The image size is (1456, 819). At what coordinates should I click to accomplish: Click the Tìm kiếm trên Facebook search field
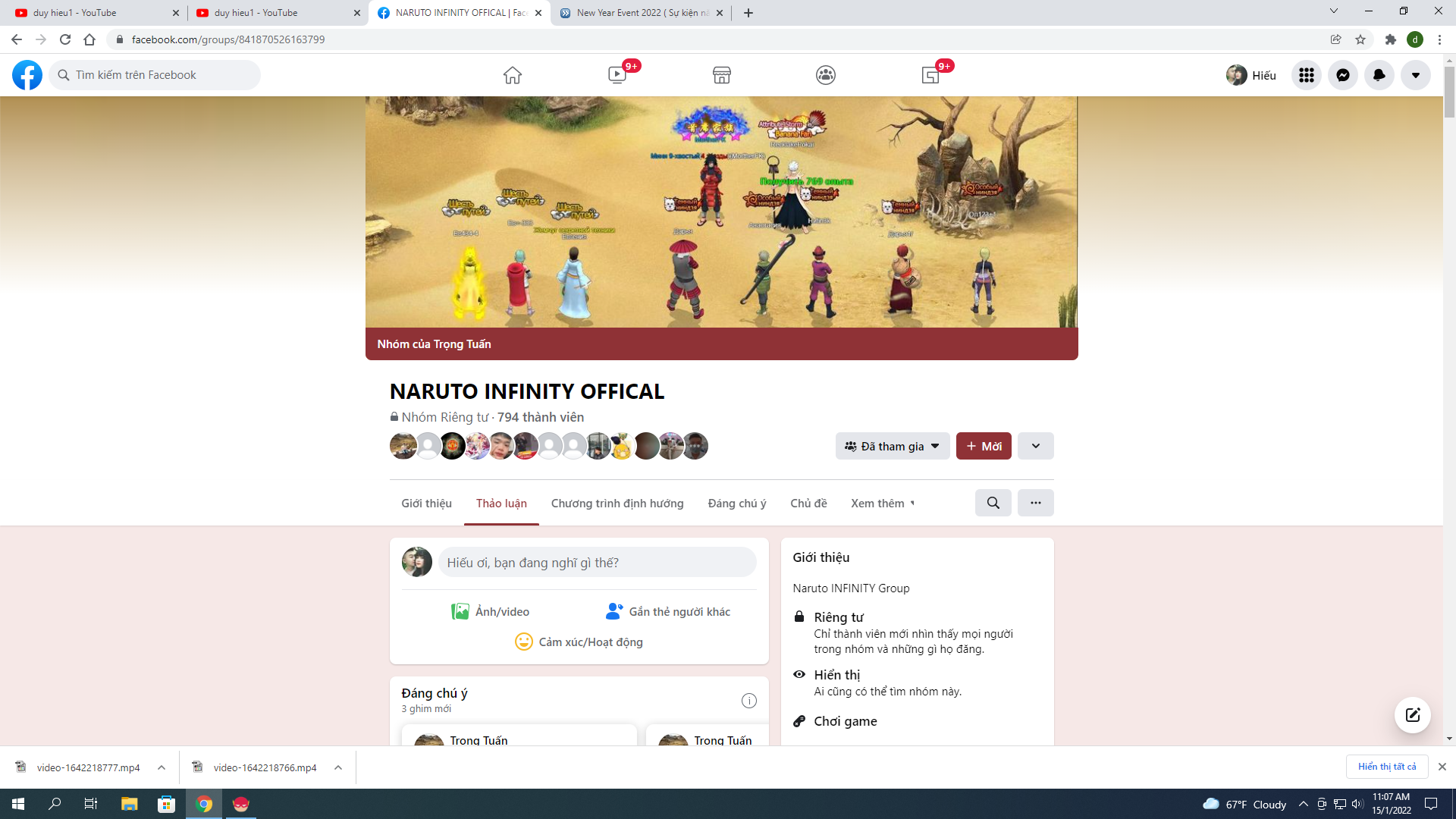(x=155, y=75)
